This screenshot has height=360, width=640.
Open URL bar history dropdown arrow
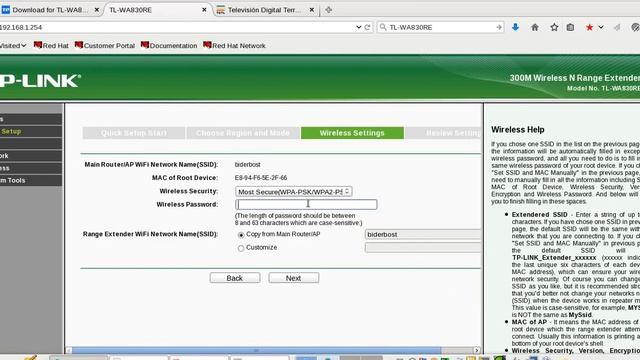pos(358,27)
